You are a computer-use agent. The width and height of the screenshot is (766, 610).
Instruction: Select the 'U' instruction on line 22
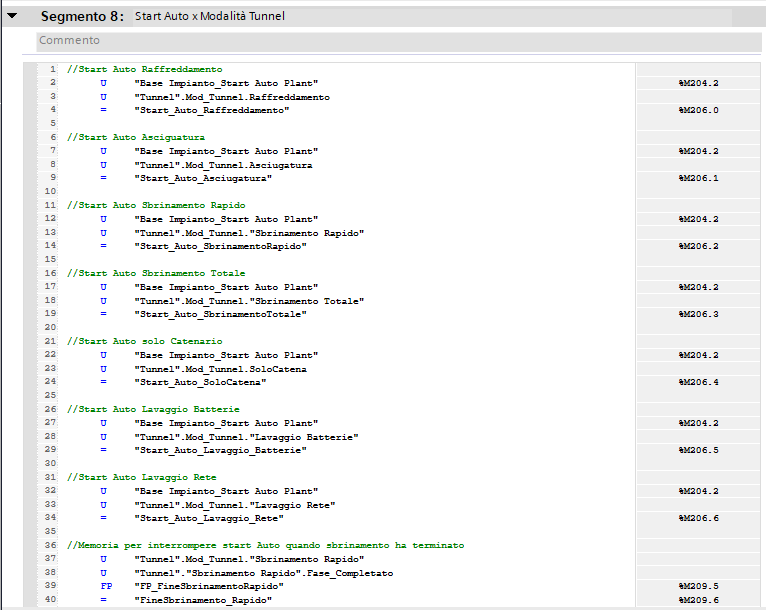point(103,355)
